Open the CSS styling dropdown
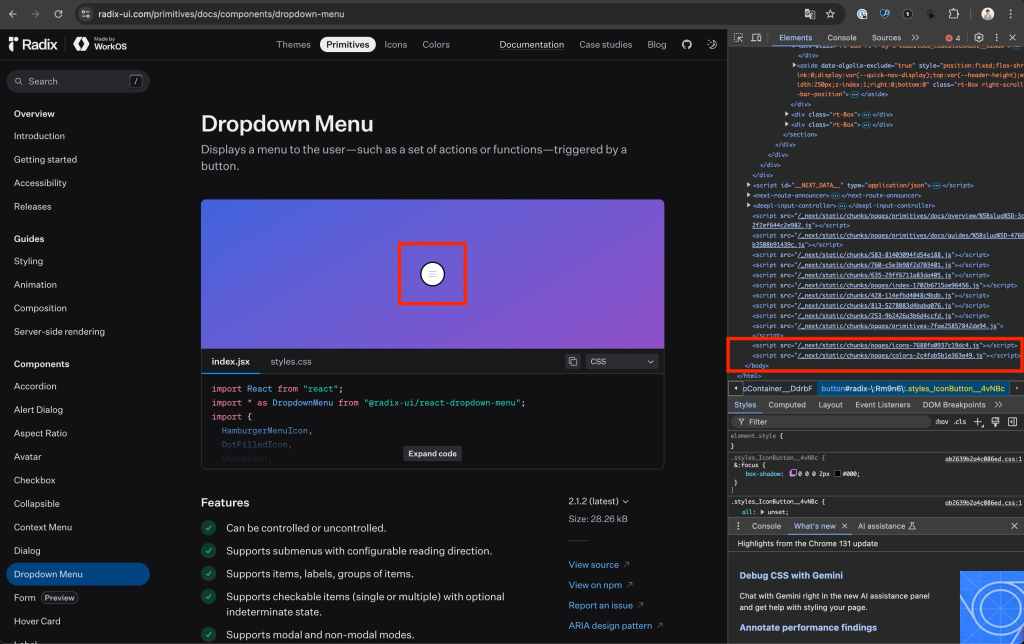This screenshot has height=644, width=1024. (622, 361)
